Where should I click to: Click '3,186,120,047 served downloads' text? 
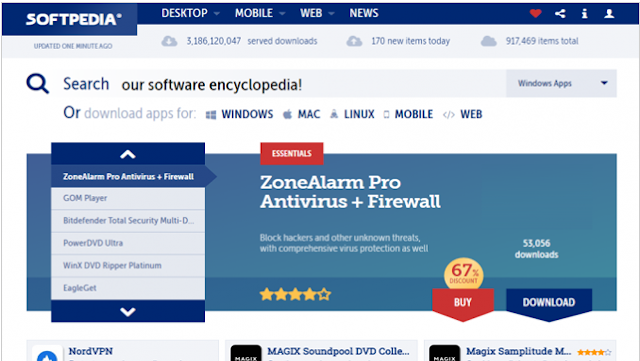click(252, 41)
